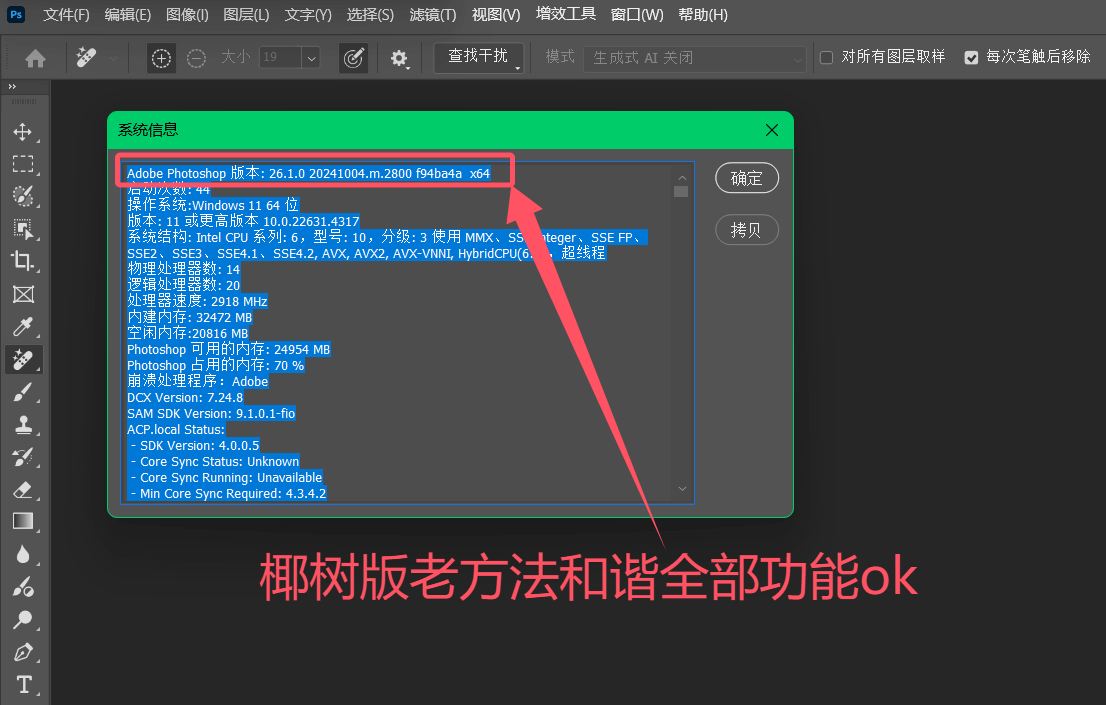Select the Eyedropper tool
1106x705 pixels.
(x=23, y=327)
